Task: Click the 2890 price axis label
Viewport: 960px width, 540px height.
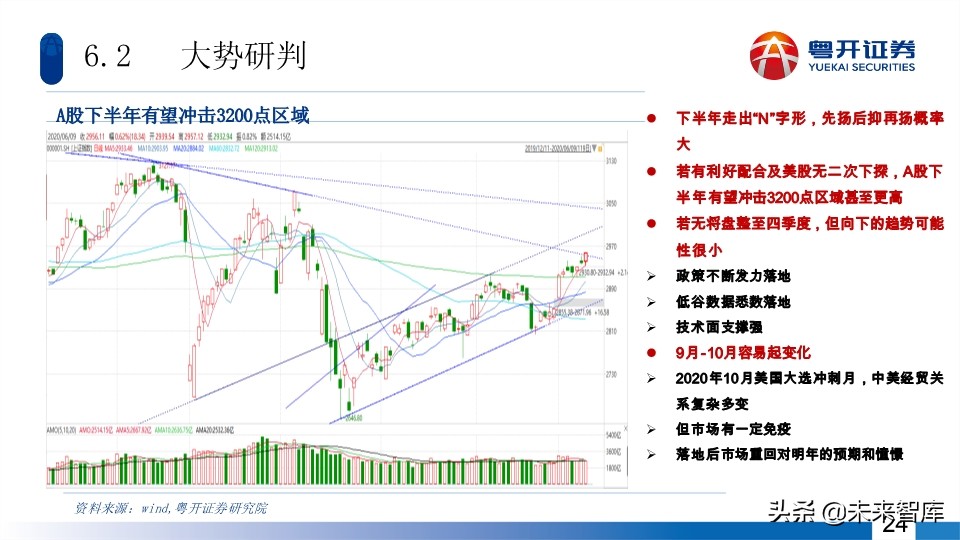Action: pos(611,288)
